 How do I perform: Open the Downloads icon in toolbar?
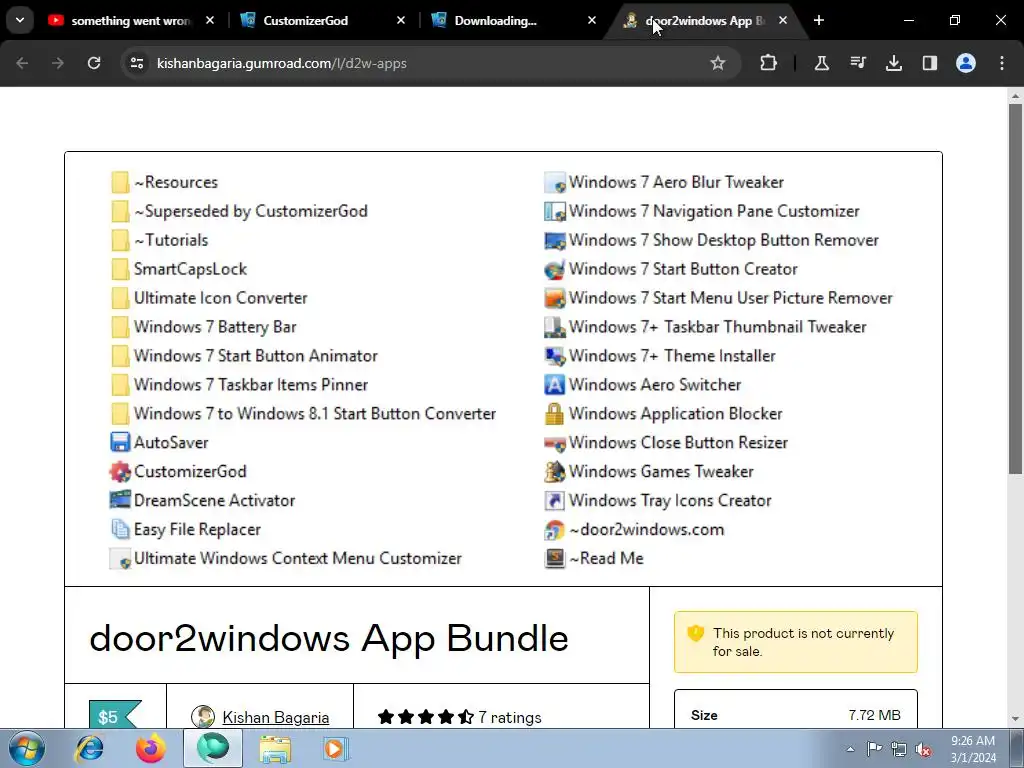click(x=894, y=63)
